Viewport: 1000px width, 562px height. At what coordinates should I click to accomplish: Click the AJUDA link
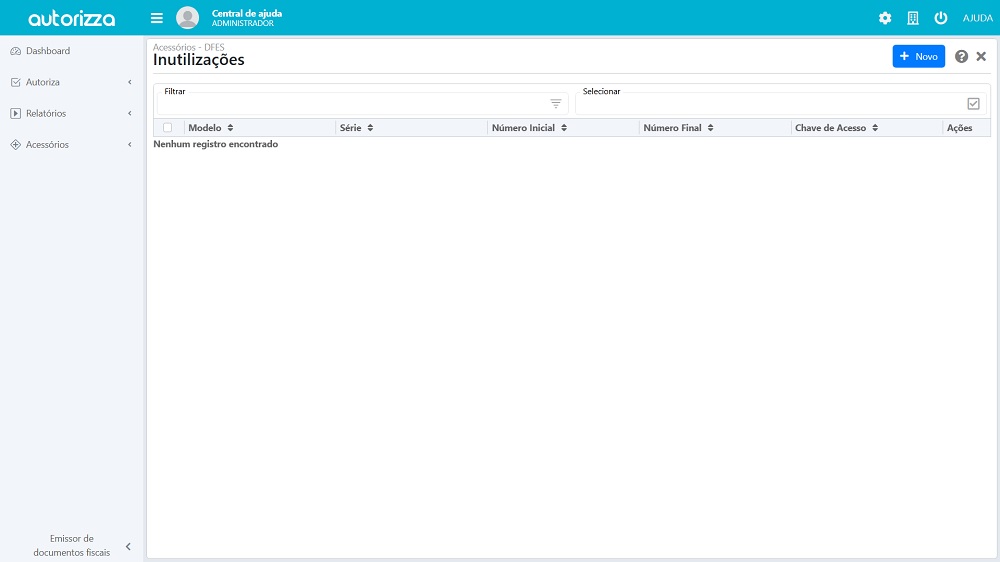(x=977, y=18)
